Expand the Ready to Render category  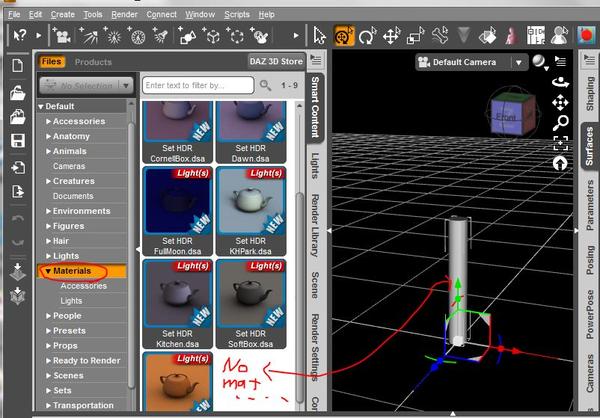[x=48, y=361]
